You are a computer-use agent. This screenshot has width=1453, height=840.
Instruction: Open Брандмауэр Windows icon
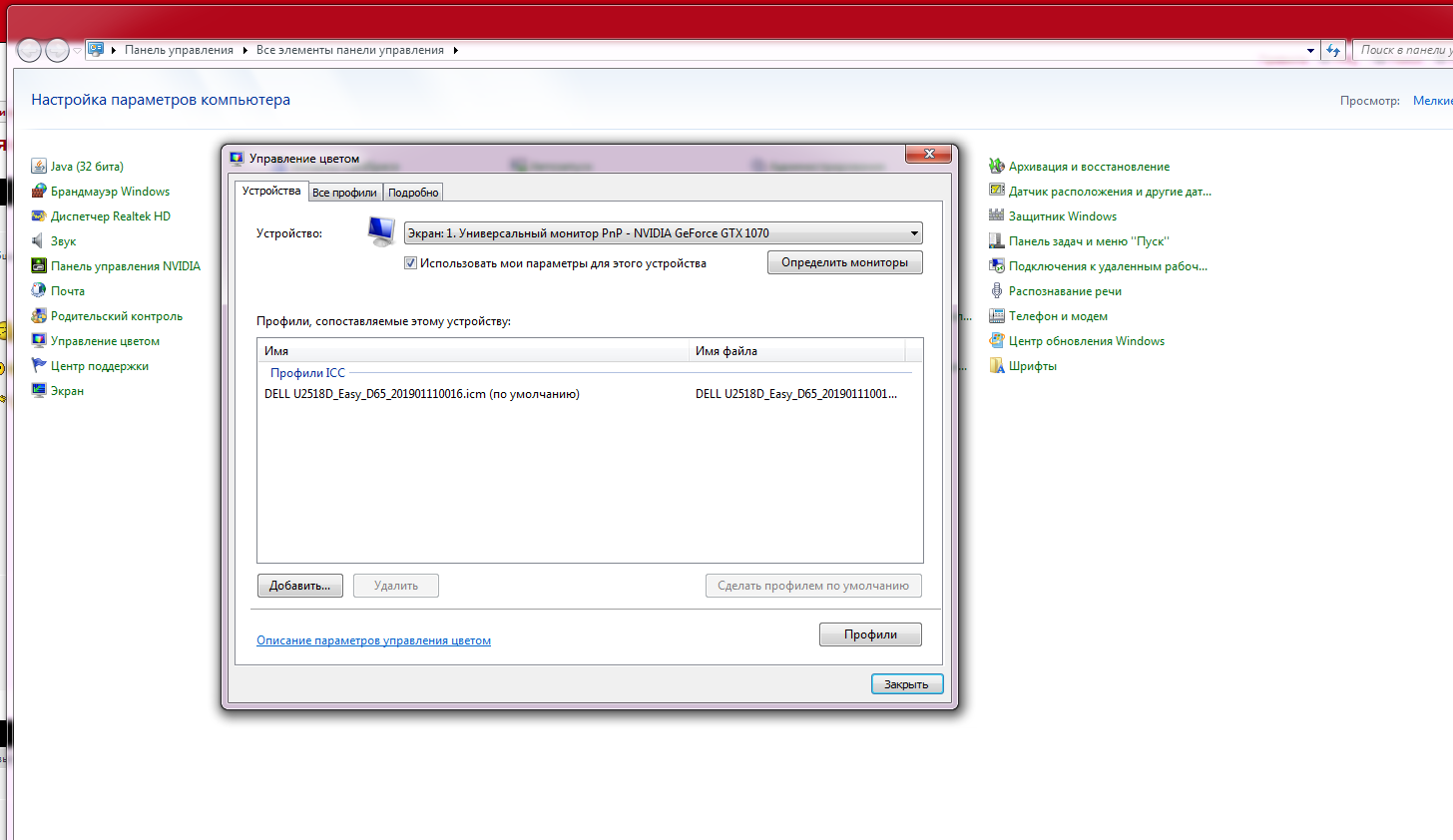39,192
